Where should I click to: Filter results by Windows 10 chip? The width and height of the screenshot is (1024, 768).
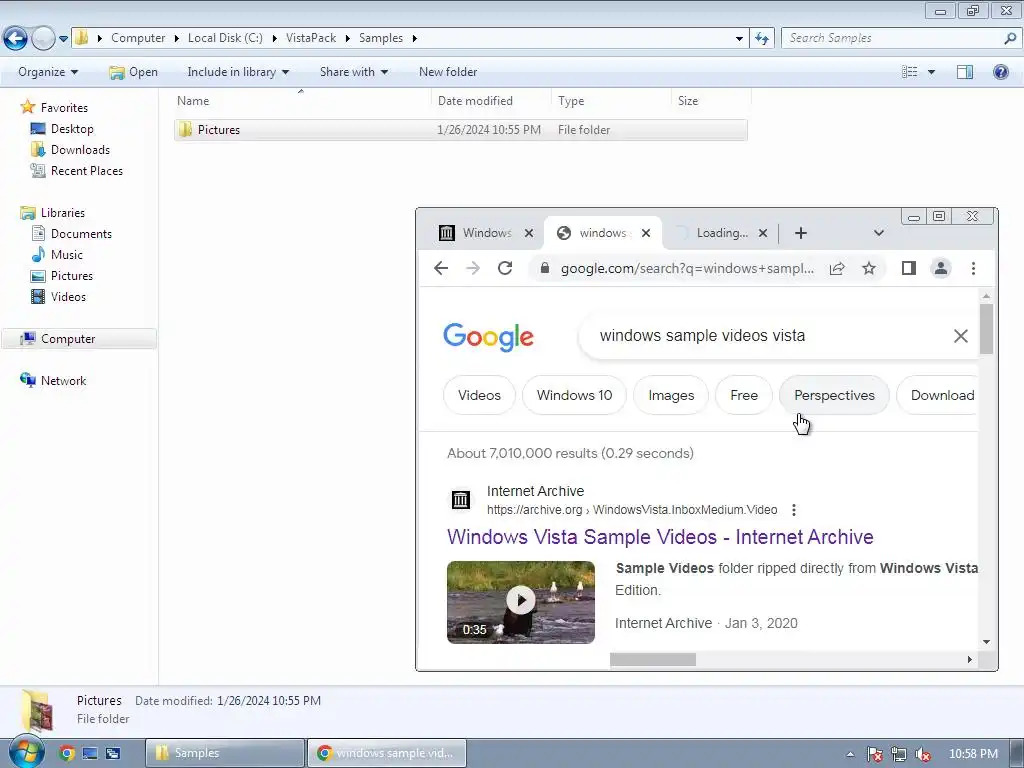click(575, 396)
